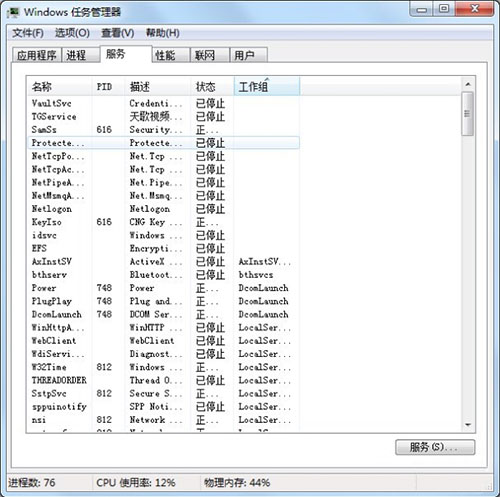Switch to the 应用程序 tab

point(37,55)
